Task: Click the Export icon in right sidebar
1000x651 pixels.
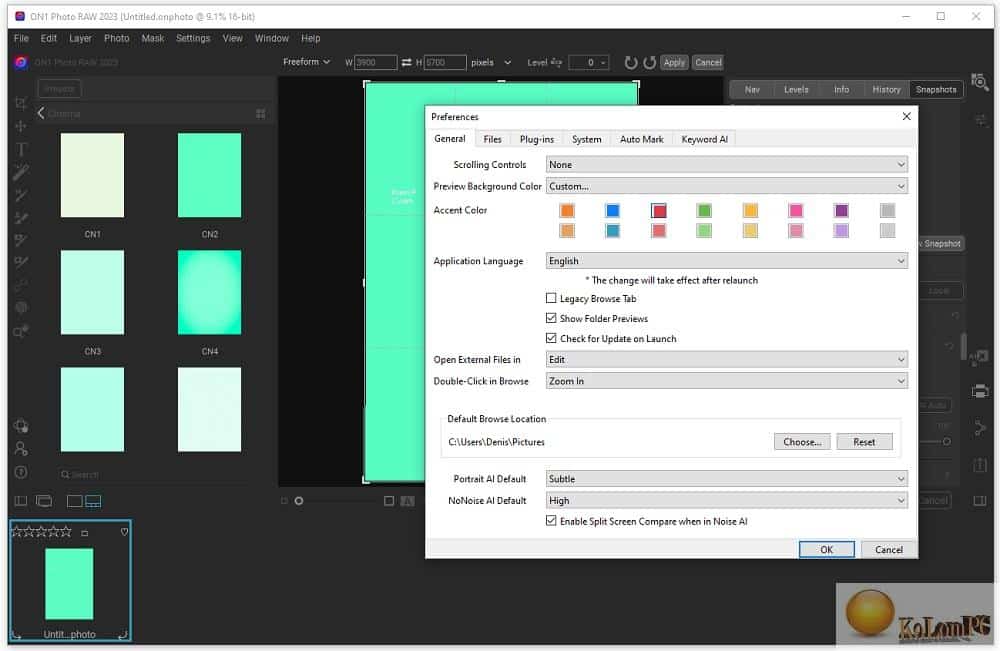Action: click(980, 465)
